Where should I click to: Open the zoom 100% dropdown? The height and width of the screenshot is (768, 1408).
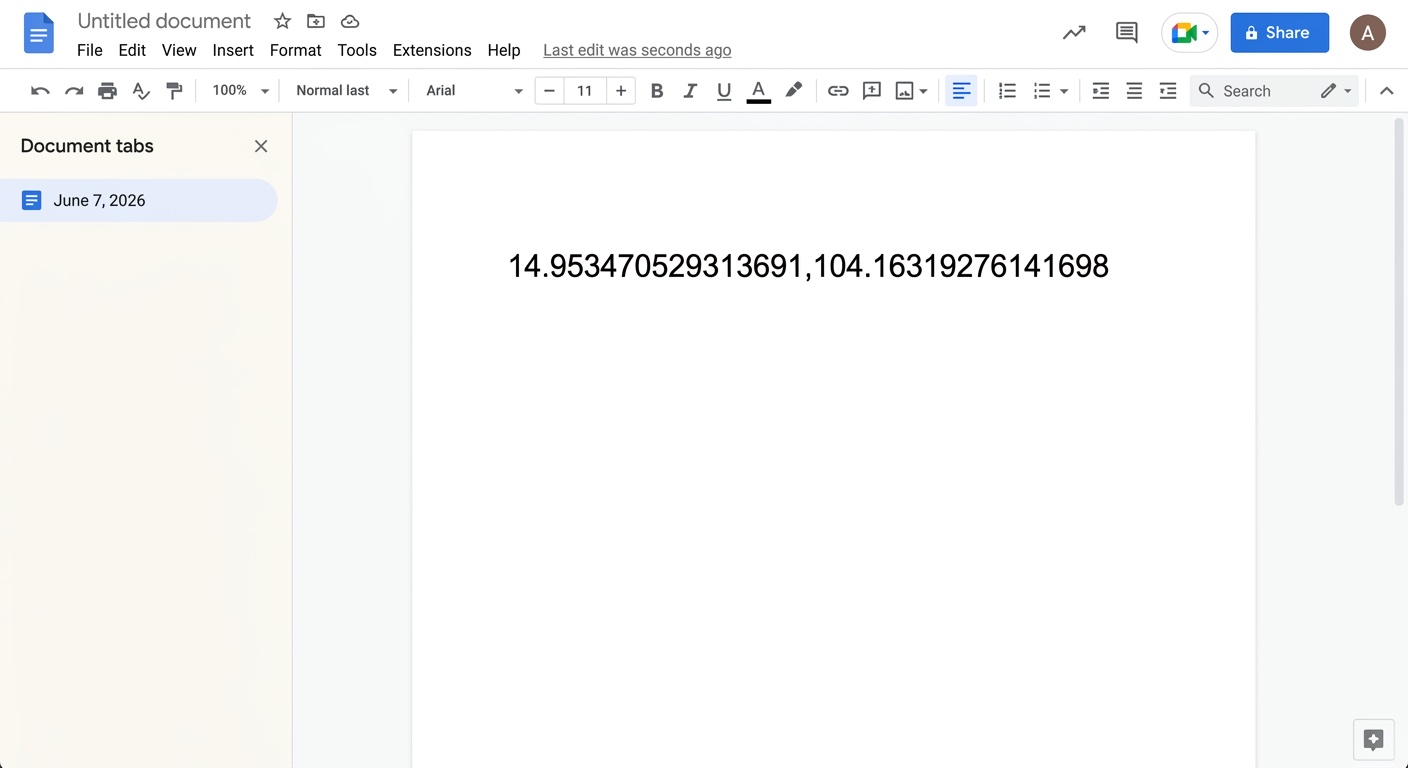pos(241,91)
